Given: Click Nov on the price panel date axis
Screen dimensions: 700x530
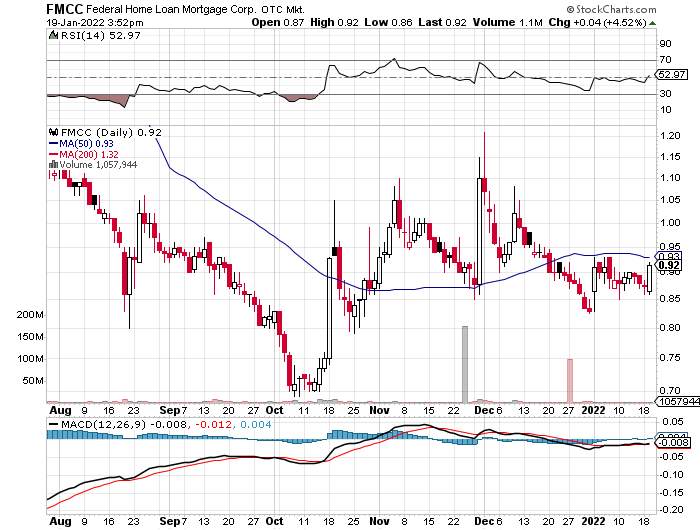Looking at the screenshot, I should point(379,410).
